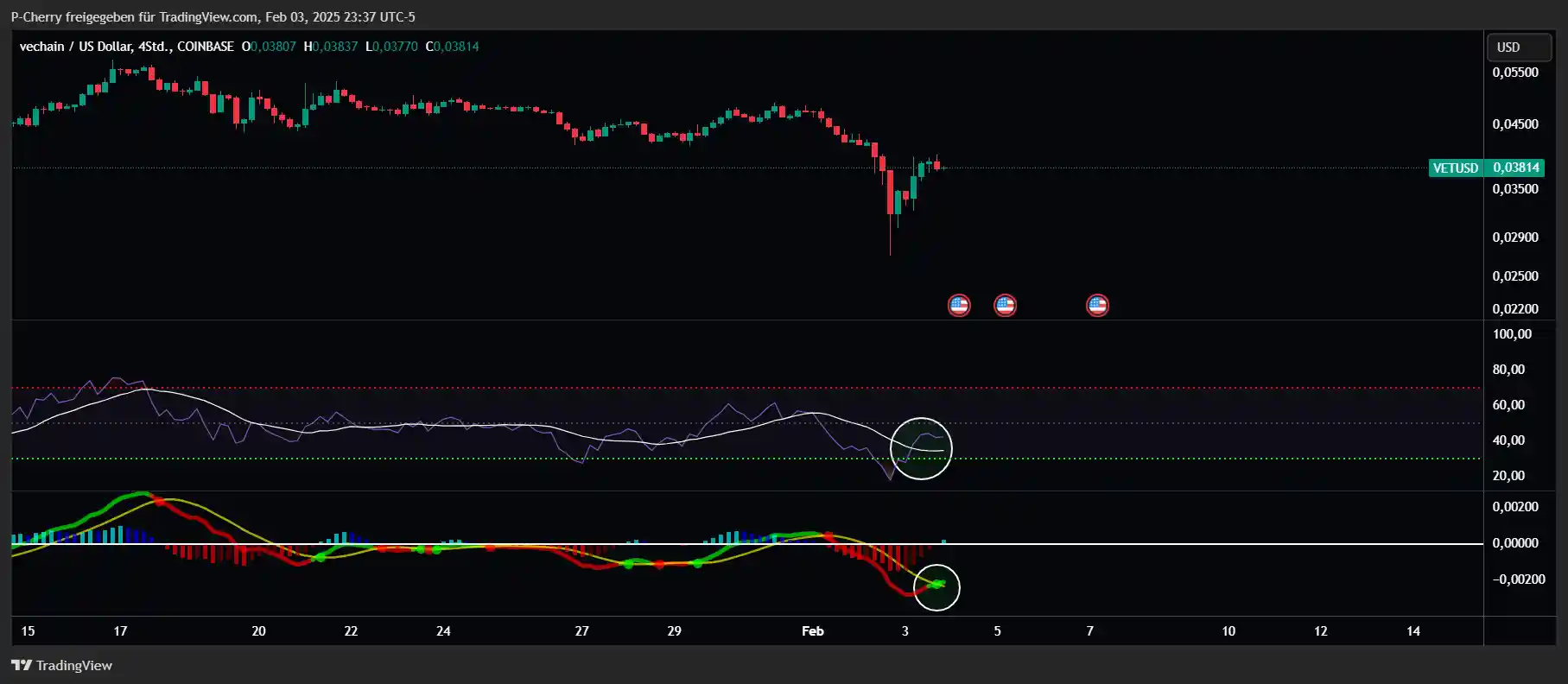
Task: Click the date 20 on the time axis
Action: point(258,631)
